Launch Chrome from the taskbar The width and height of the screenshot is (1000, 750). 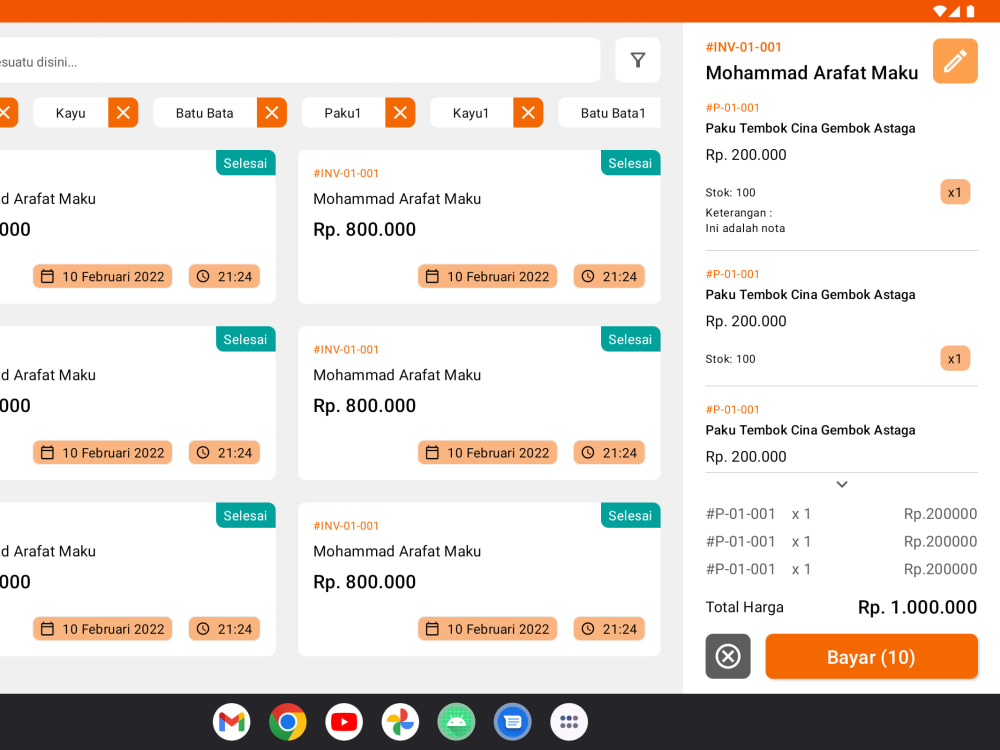click(x=287, y=721)
